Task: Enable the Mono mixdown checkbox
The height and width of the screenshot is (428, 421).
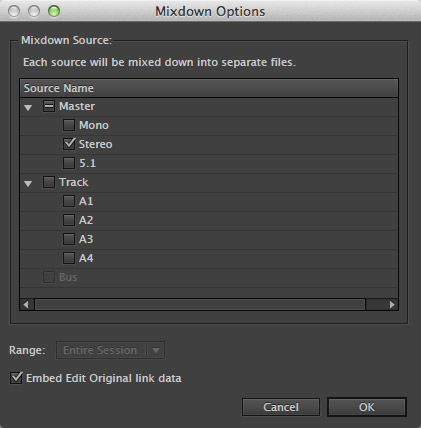Action: pos(69,125)
